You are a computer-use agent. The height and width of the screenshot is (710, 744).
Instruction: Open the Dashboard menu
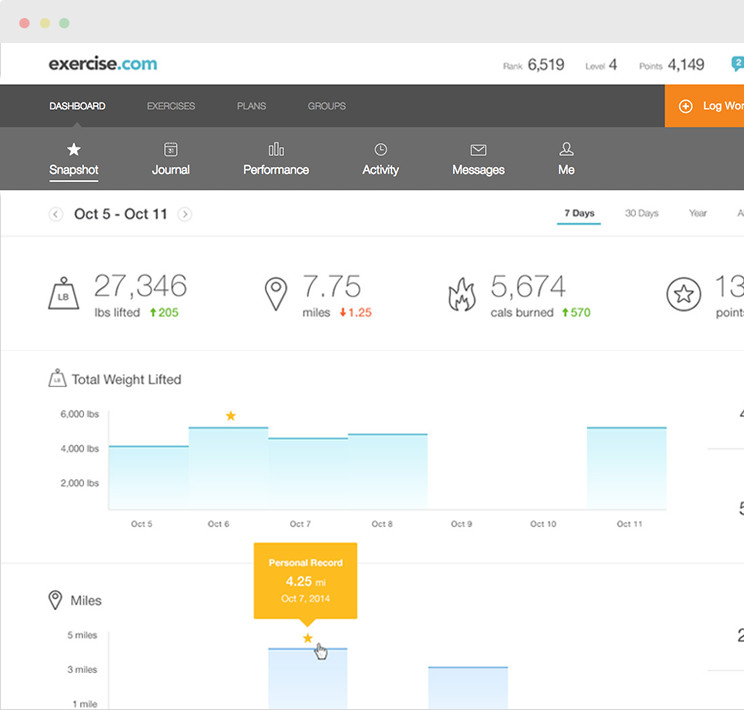coord(77,106)
